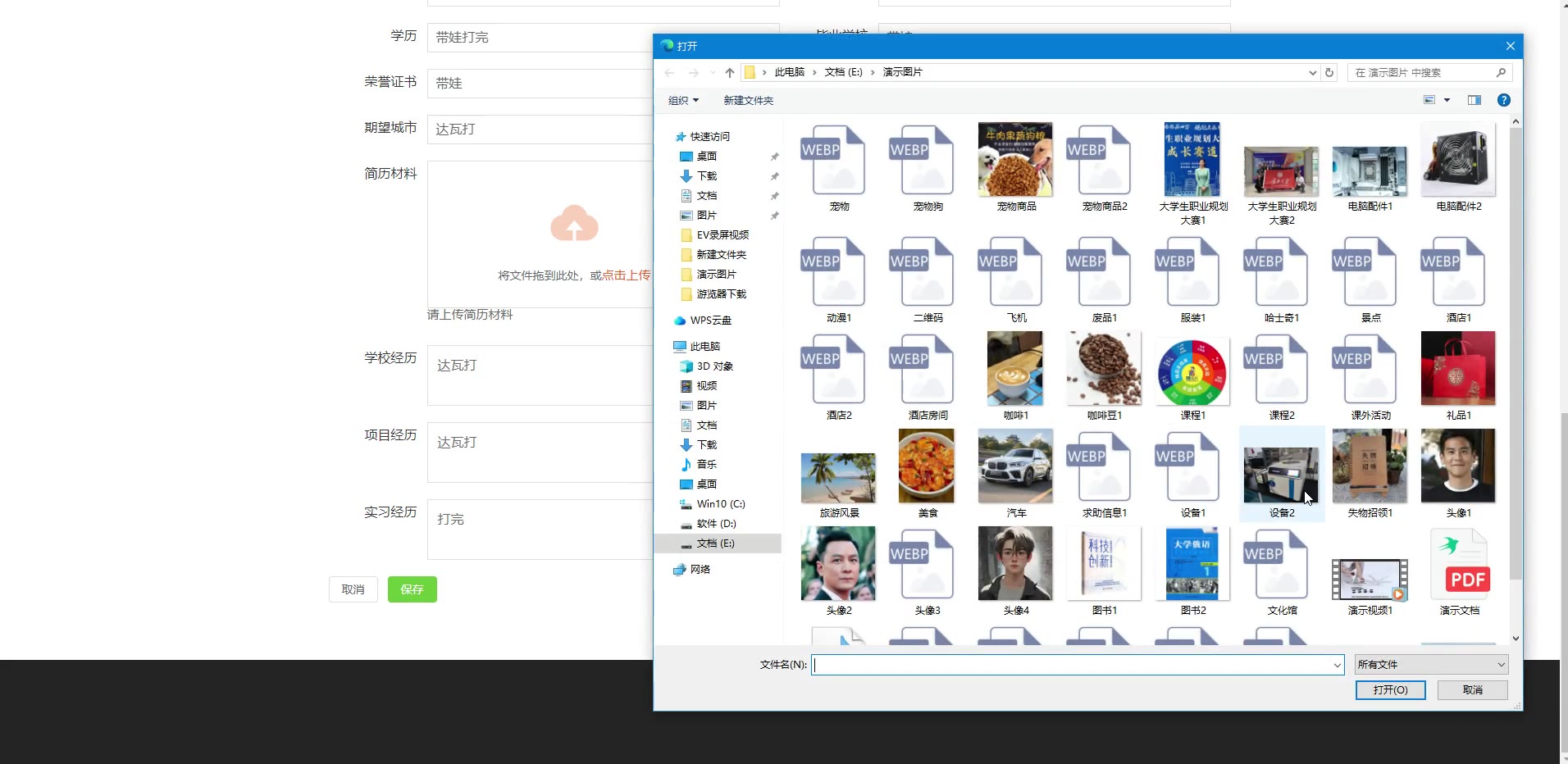Select the 演示视频1 video file icon

1370,580
